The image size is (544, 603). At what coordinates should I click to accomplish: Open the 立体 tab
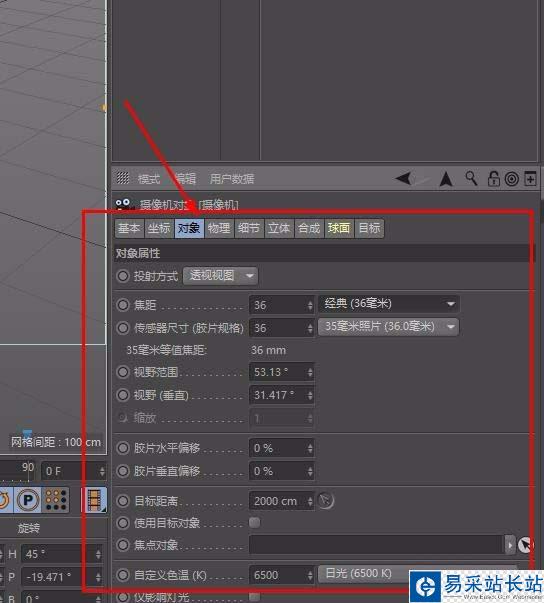coord(279,228)
